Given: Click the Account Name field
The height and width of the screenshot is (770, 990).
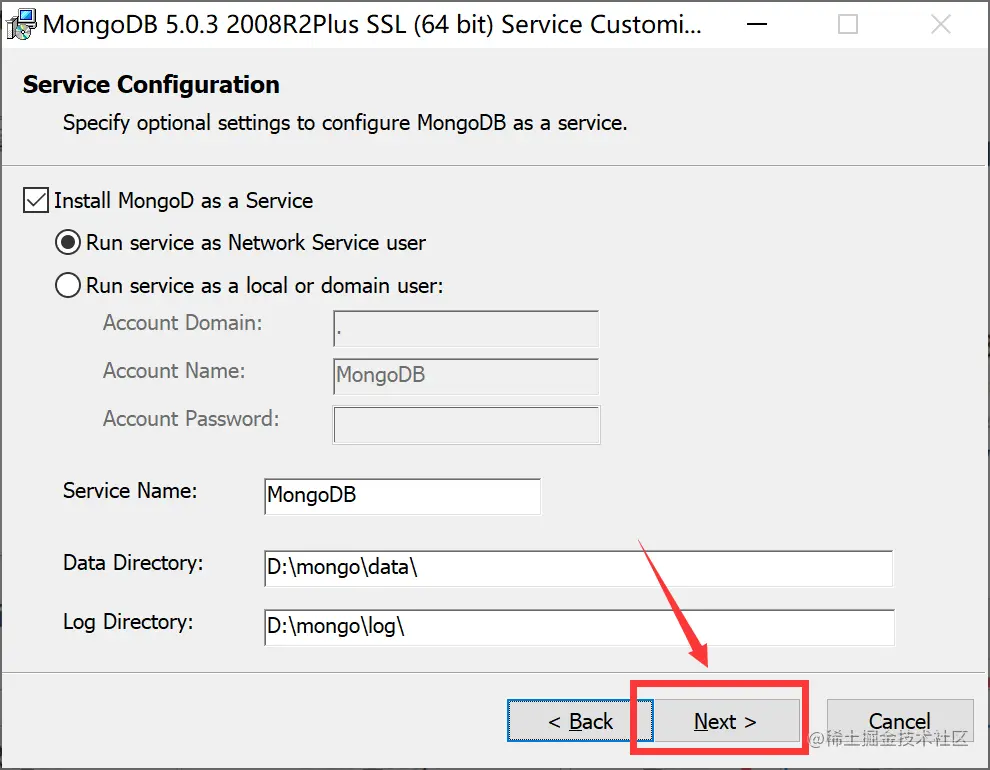Looking at the screenshot, I should pos(466,376).
